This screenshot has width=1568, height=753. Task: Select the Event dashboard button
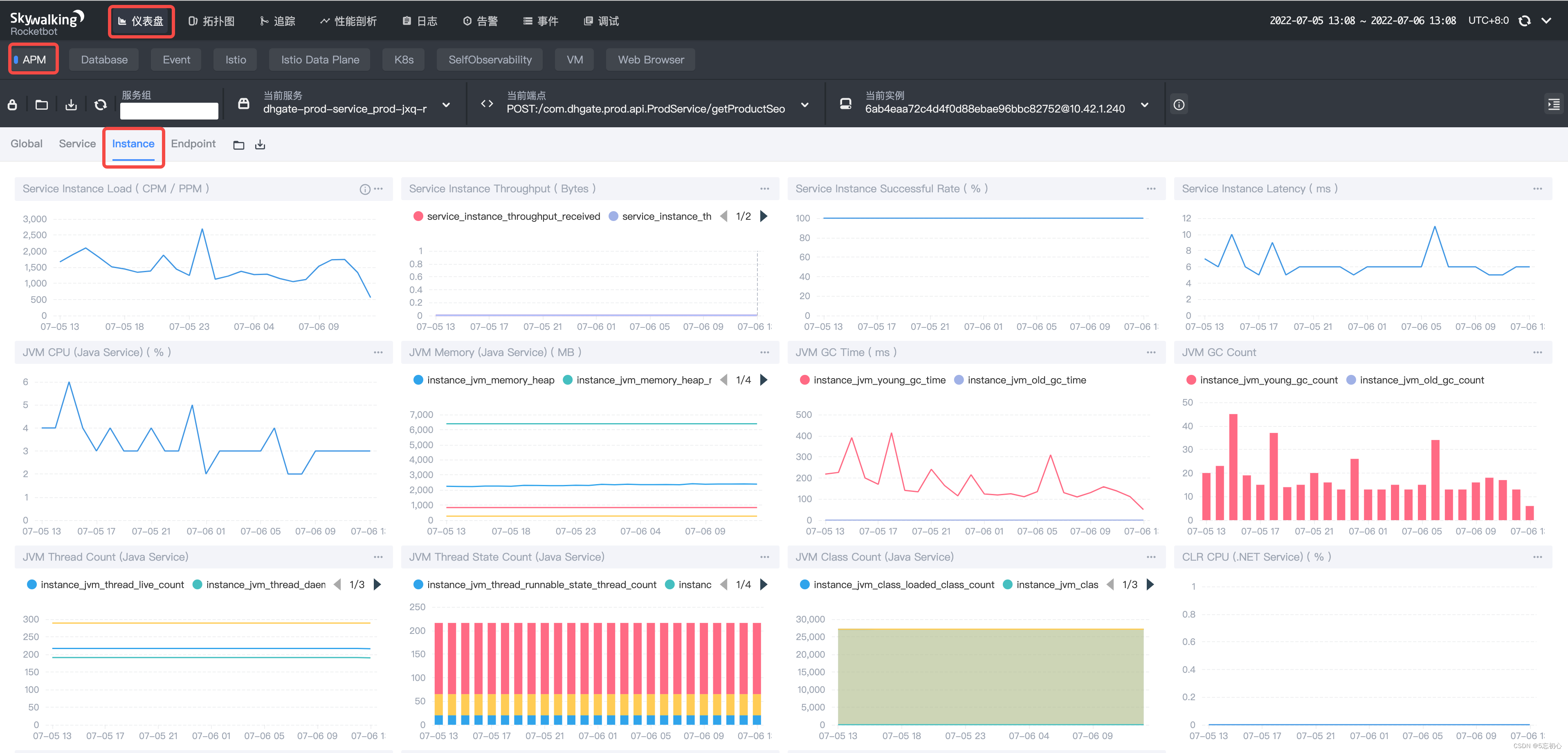click(177, 60)
